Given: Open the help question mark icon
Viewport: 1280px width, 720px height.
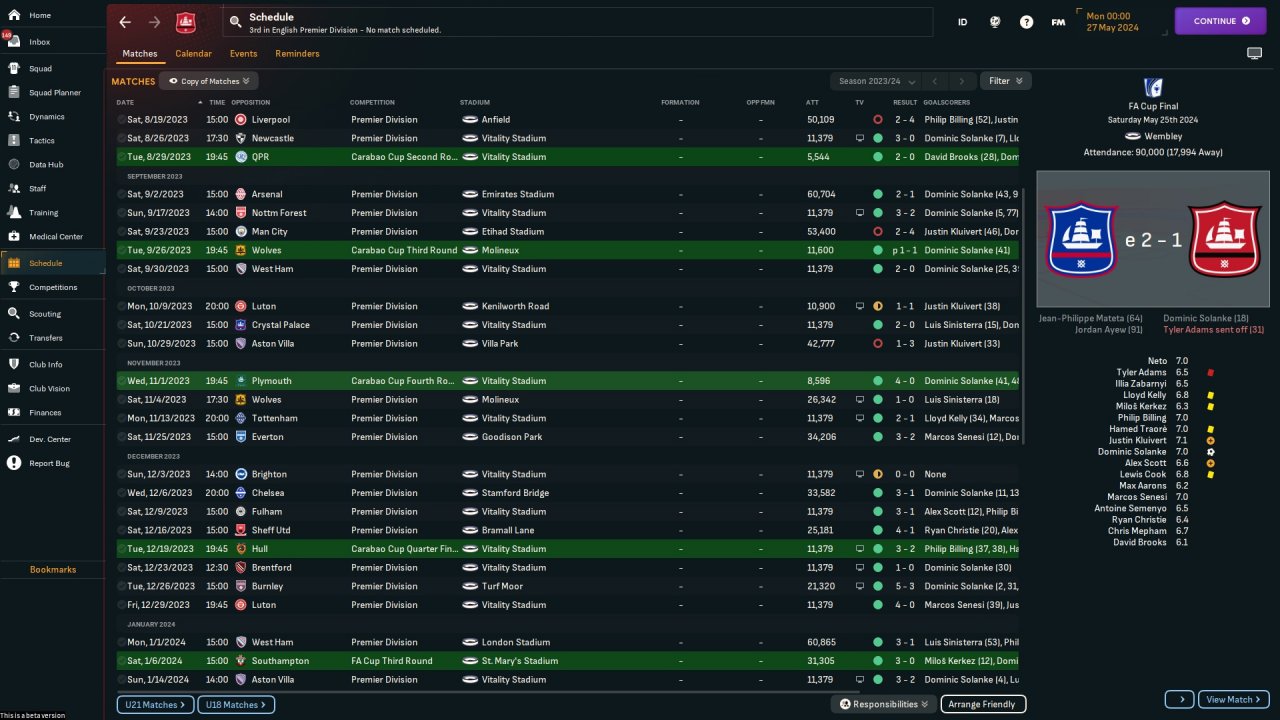Looking at the screenshot, I should pyautogui.click(x=1026, y=22).
